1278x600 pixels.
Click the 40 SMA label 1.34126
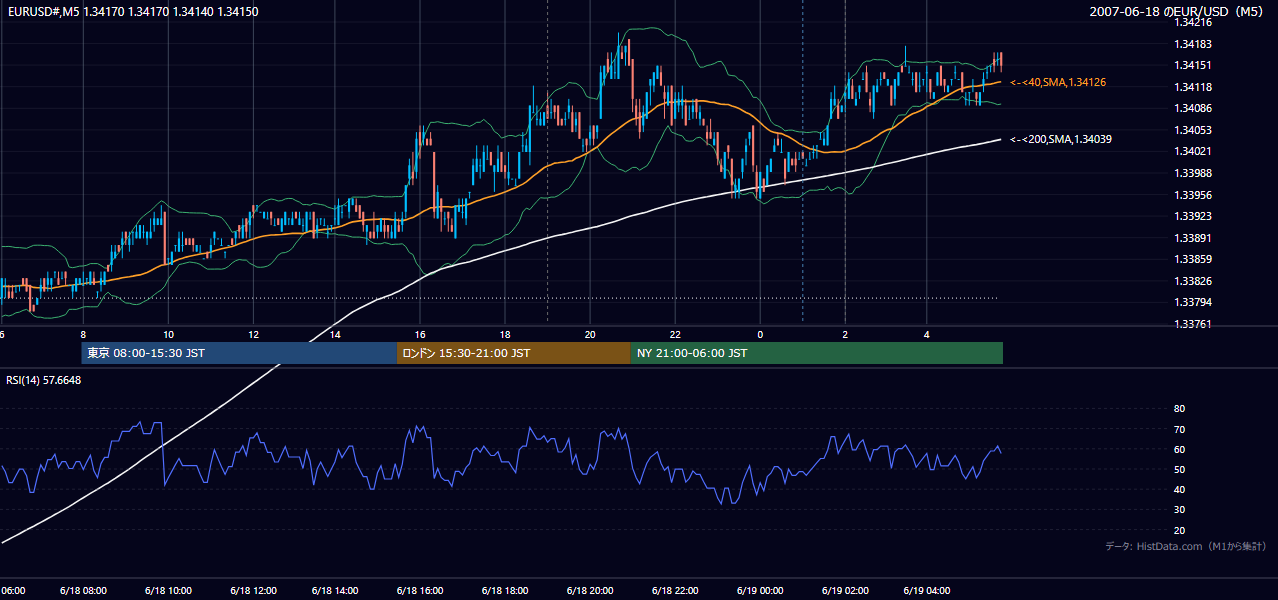(x=1058, y=82)
